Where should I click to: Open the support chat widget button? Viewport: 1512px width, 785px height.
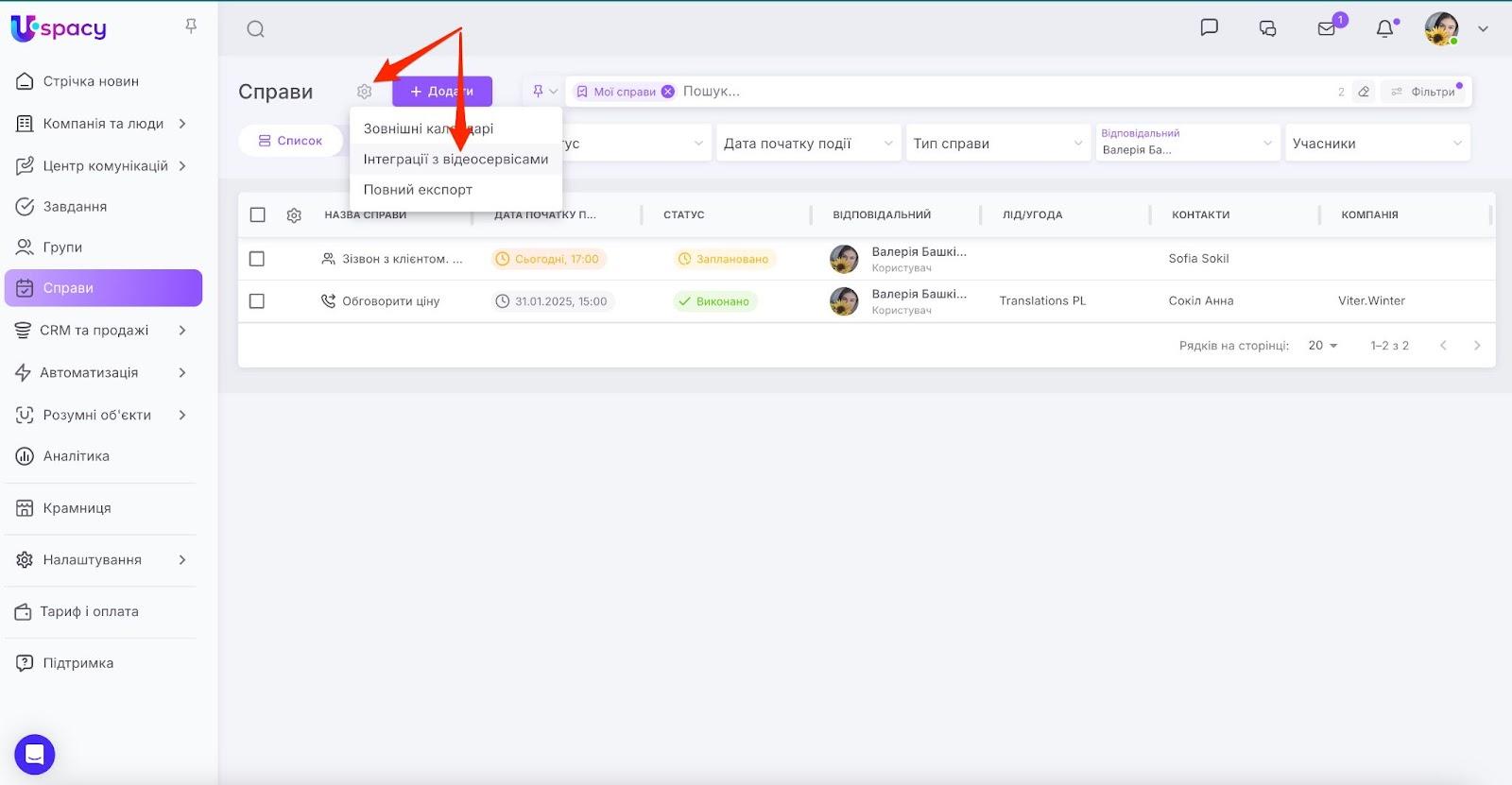(x=35, y=755)
